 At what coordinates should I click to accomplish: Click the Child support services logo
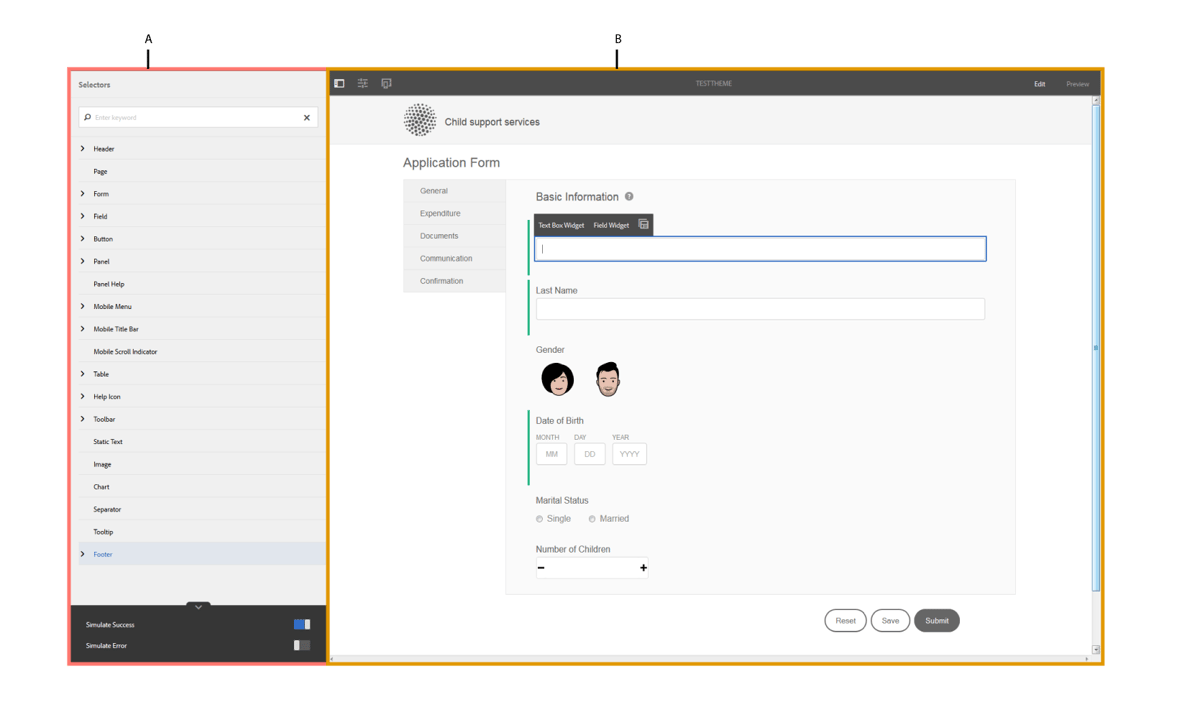coord(420,120)
